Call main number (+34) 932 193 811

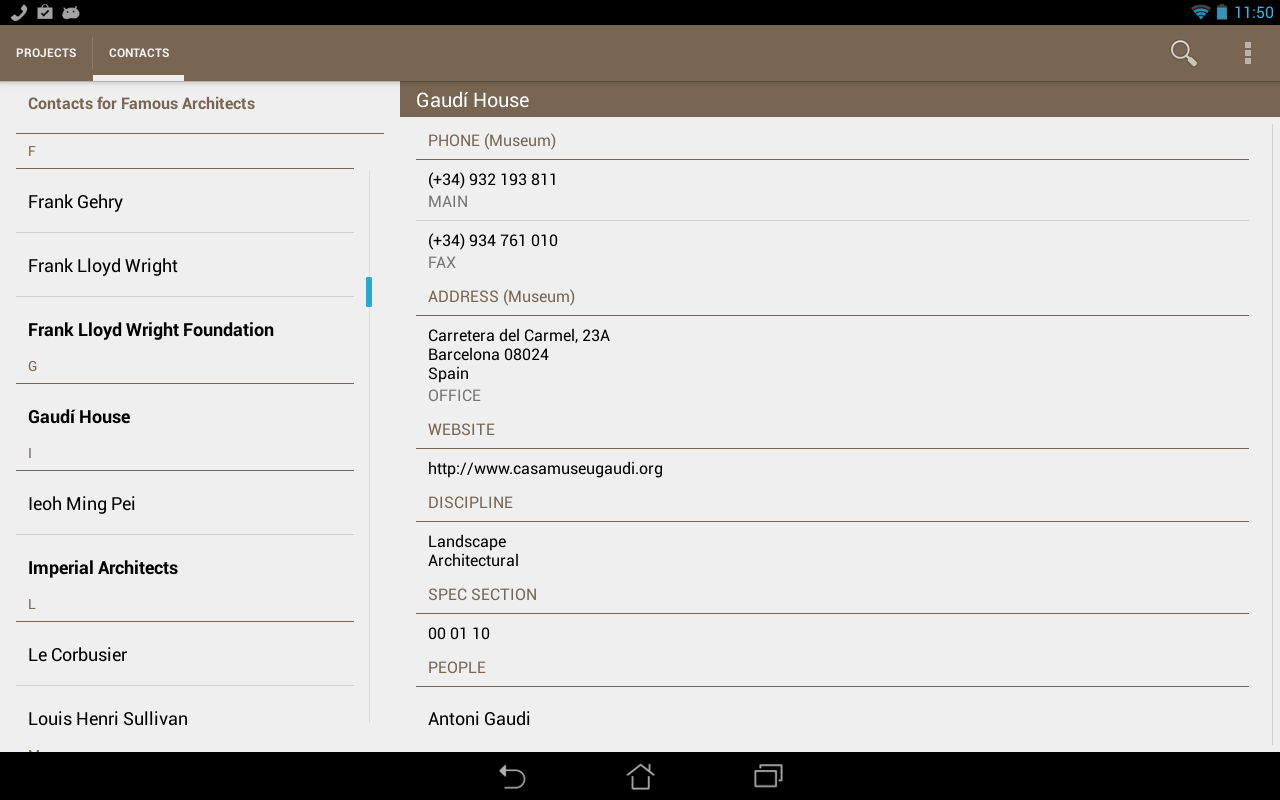pyautogui.click(x=832, y=190)
